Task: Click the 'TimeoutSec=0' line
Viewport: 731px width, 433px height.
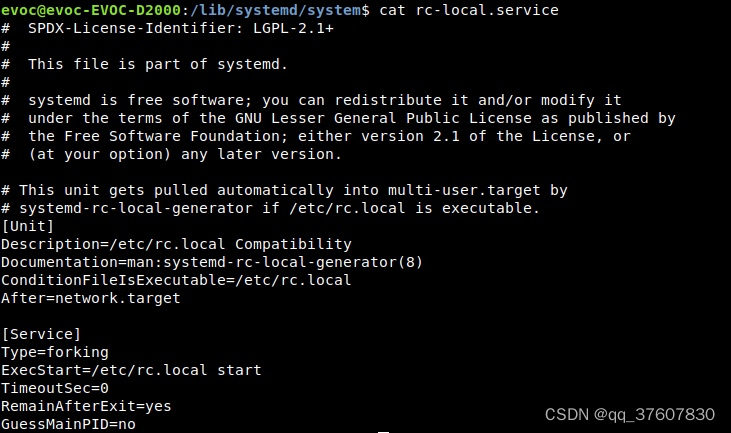Action: (x=55, y=388)
